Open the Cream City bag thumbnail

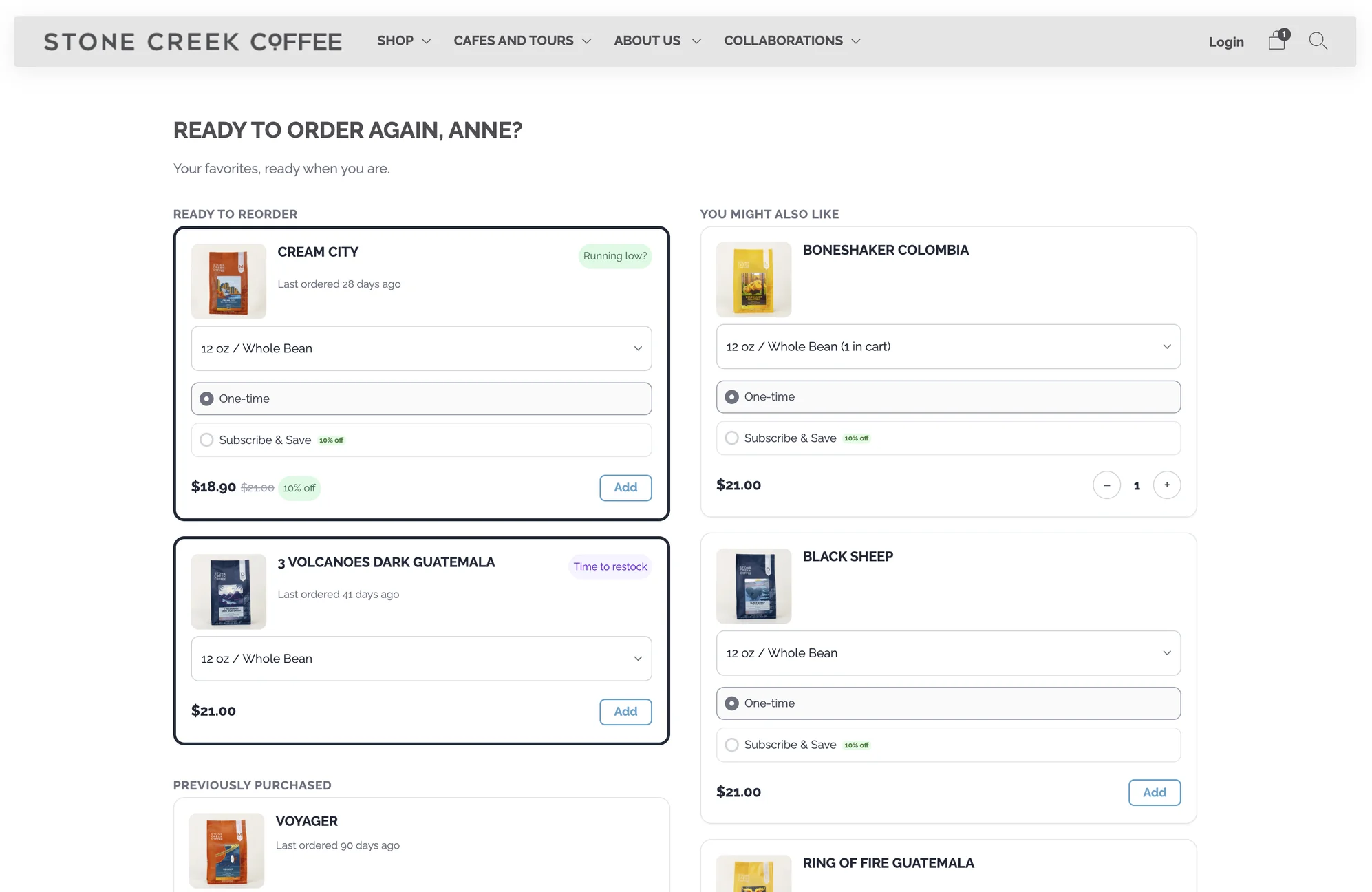coord(228,281)
